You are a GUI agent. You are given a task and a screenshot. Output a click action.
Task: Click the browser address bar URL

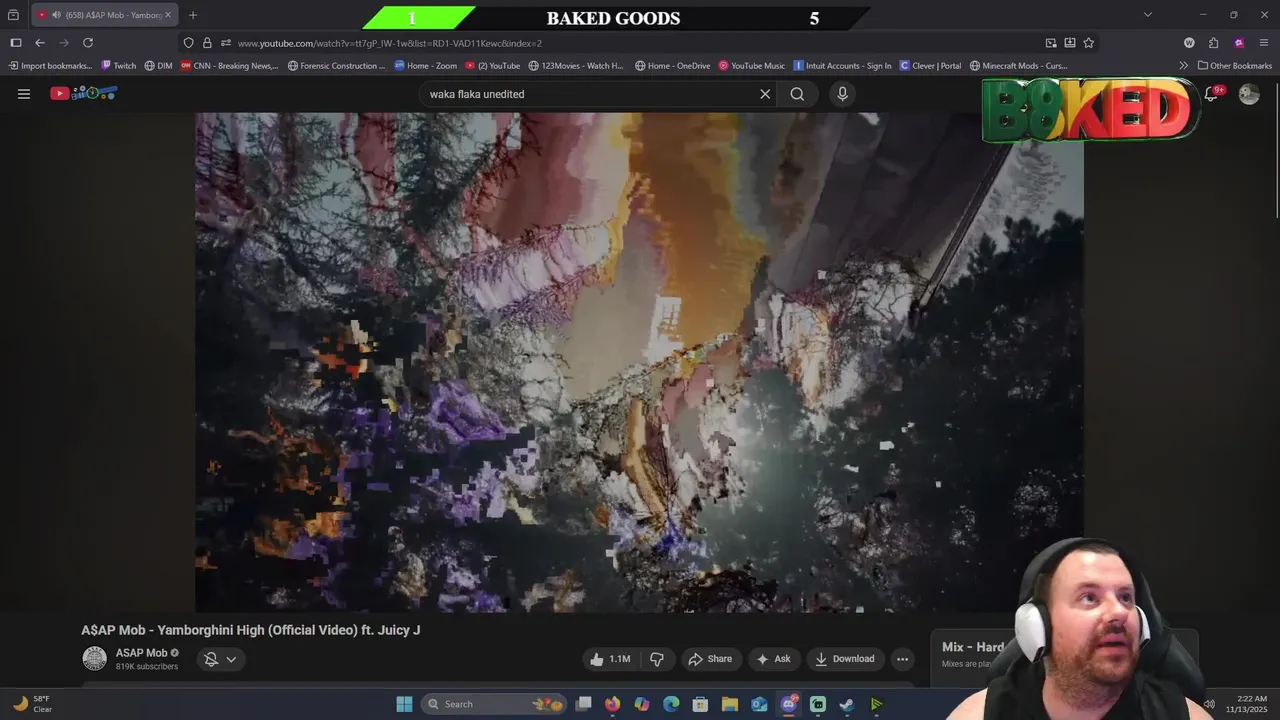point(390,43)
